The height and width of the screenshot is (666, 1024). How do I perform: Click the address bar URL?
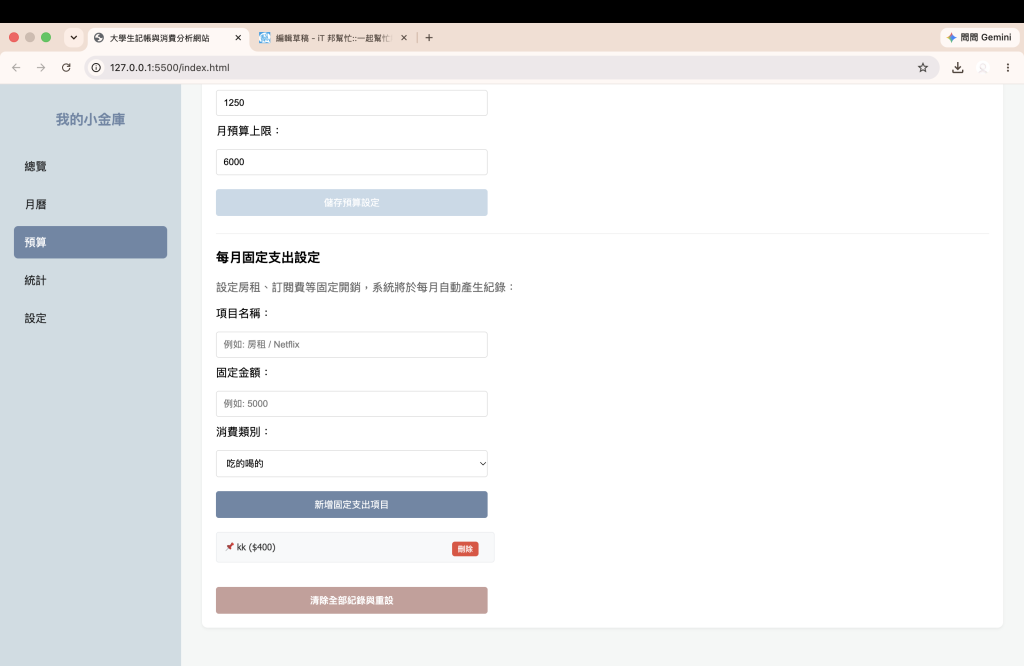pos(170,67)
